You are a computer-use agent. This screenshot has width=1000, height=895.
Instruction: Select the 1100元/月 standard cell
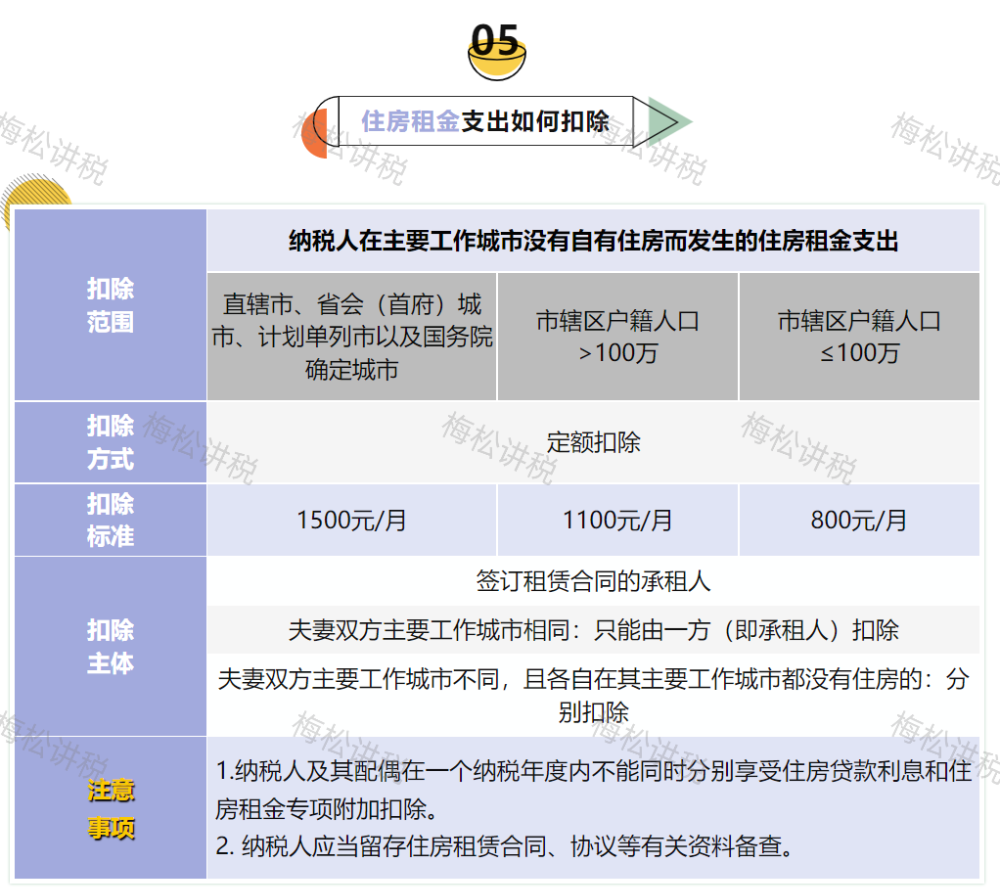point(617,519)
